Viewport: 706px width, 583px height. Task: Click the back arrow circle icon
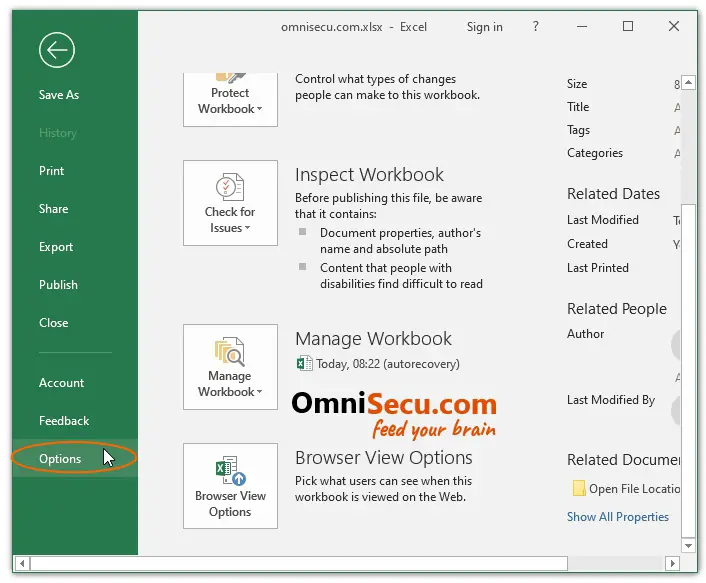pyautogui.click(x=57, y=50)
